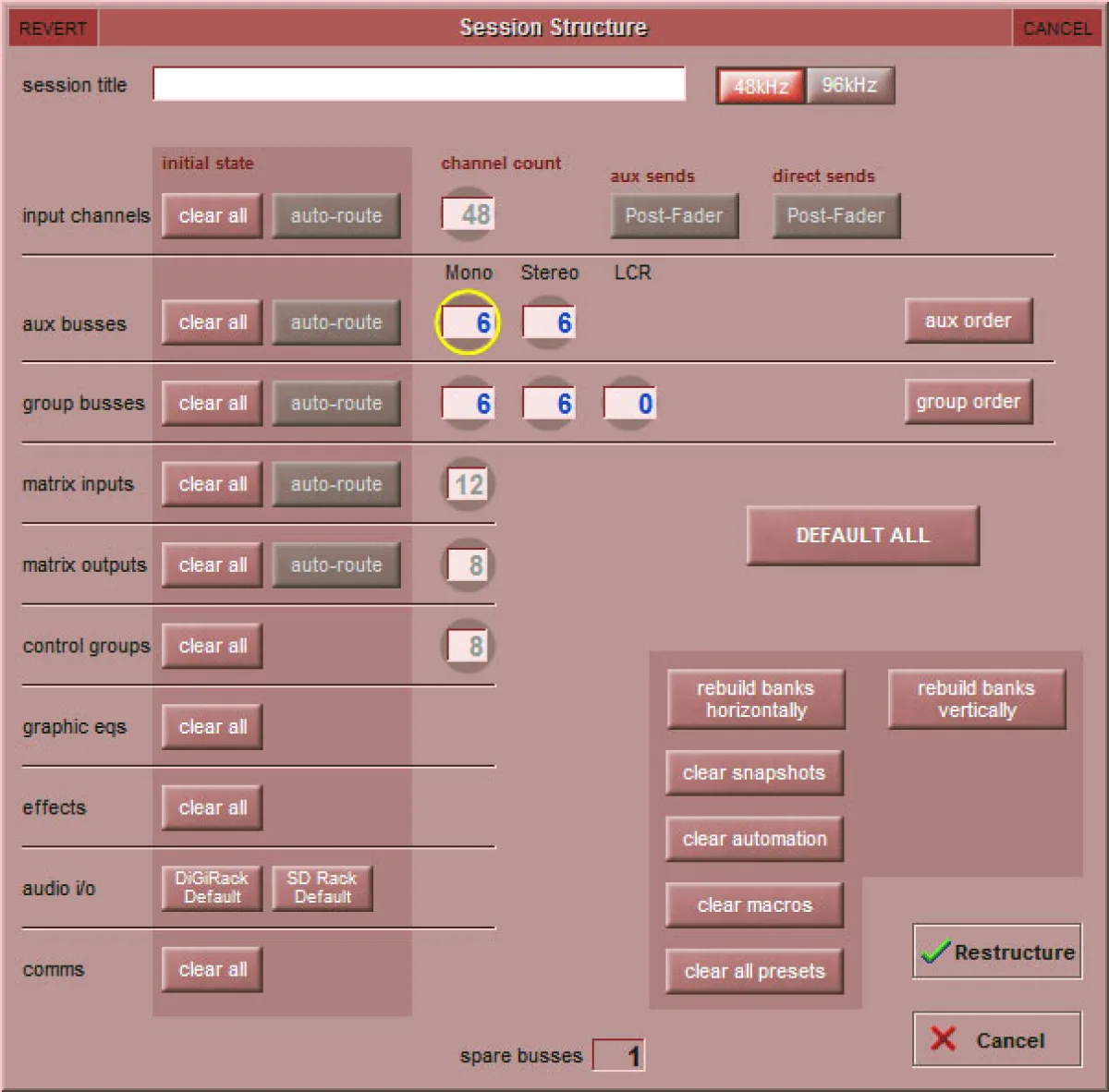1109x1092 pixels.
Task: Click clear all for group busses
Action: click(213, 403)
